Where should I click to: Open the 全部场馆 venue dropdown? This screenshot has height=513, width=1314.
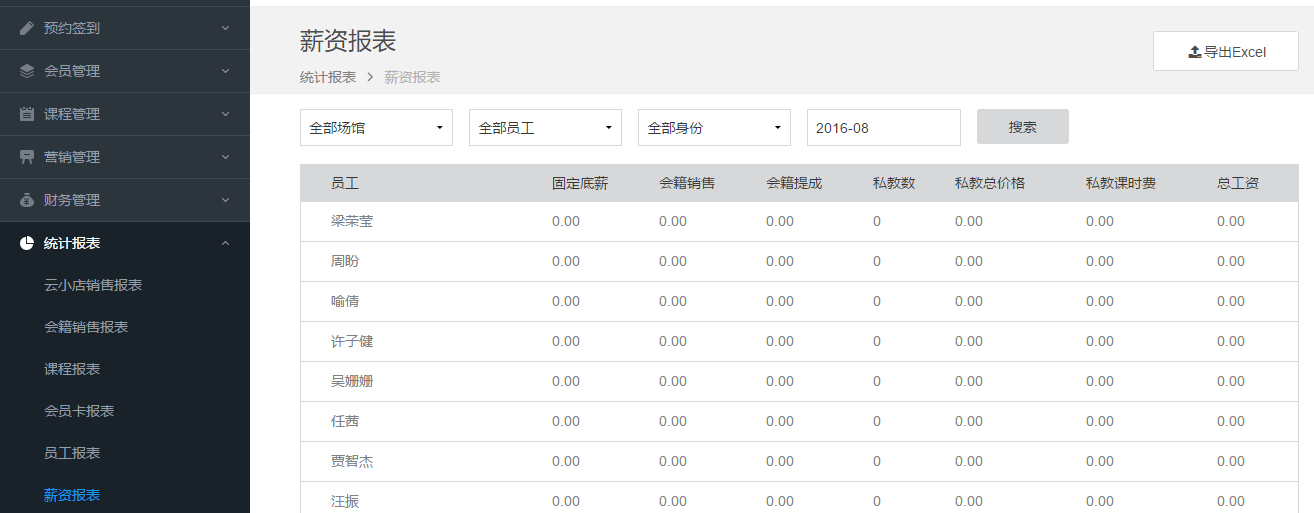[376, 128]
